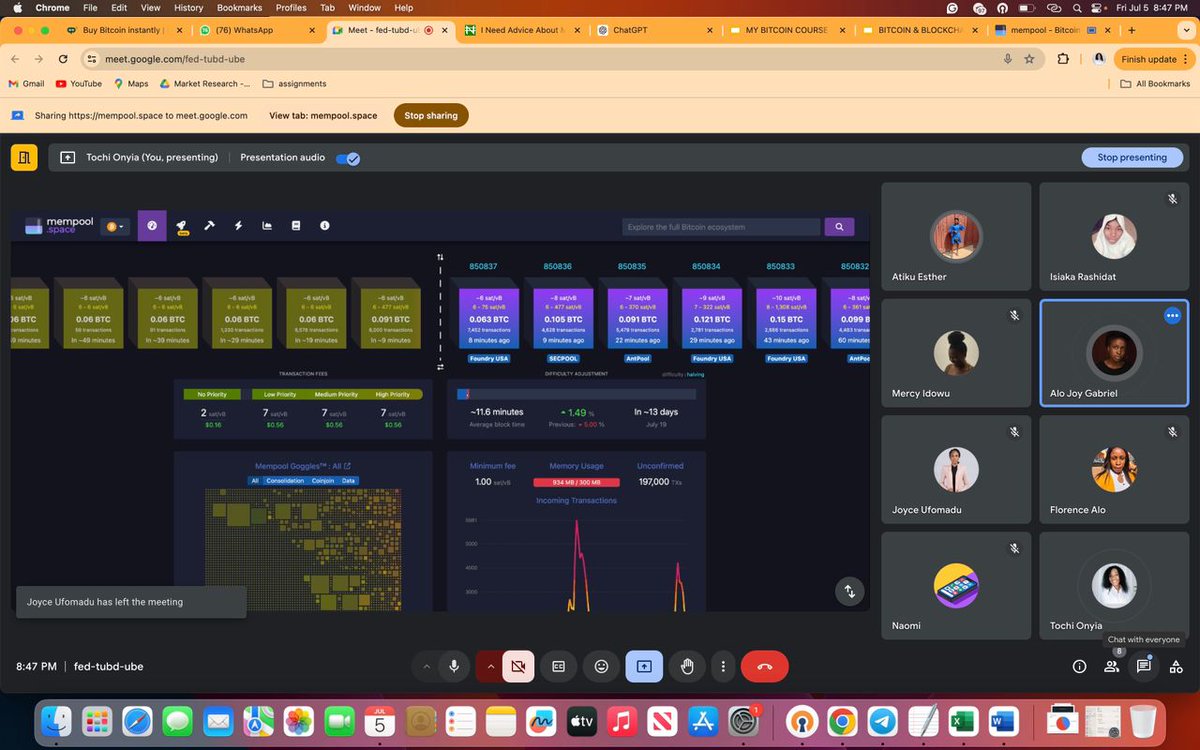Click the present screen button in toolbar
1200x750 pixels.
[644, 666]
